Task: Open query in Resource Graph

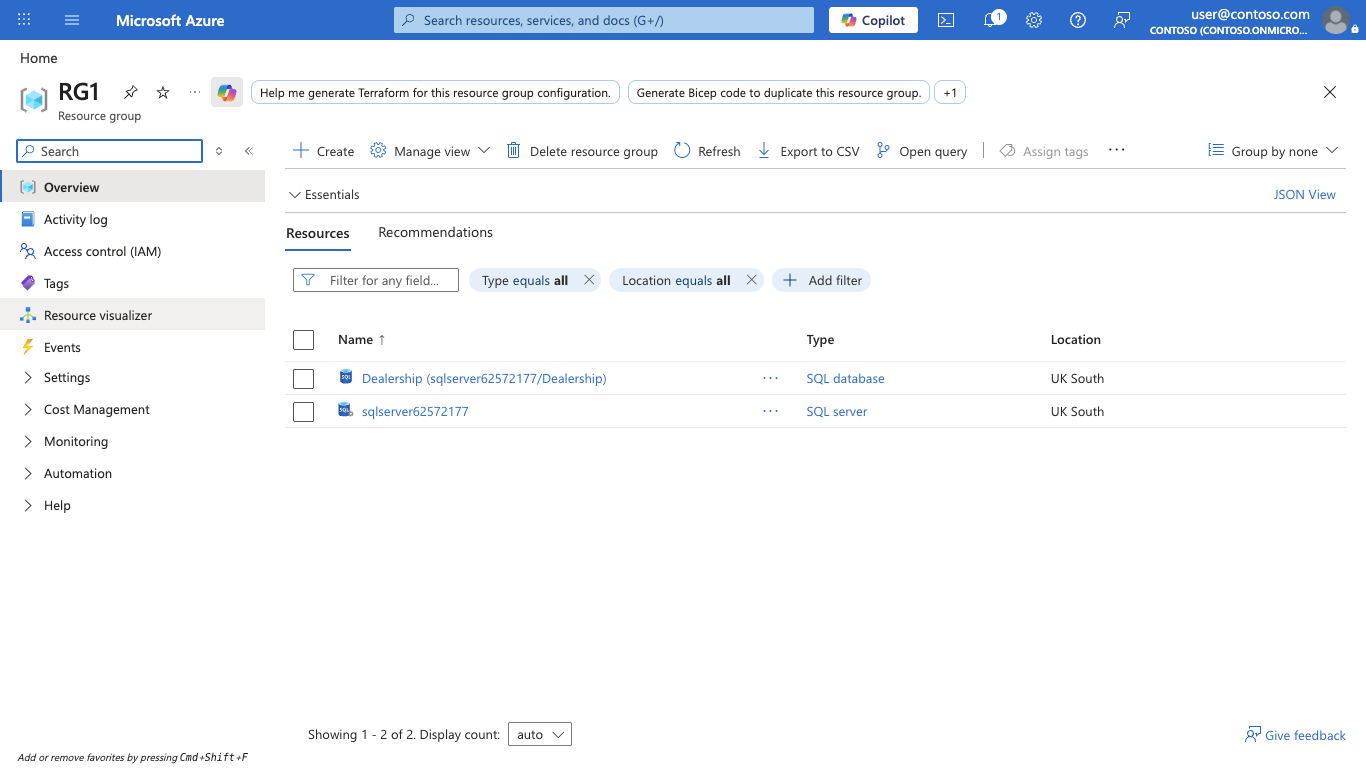Action: click(921, 151)
